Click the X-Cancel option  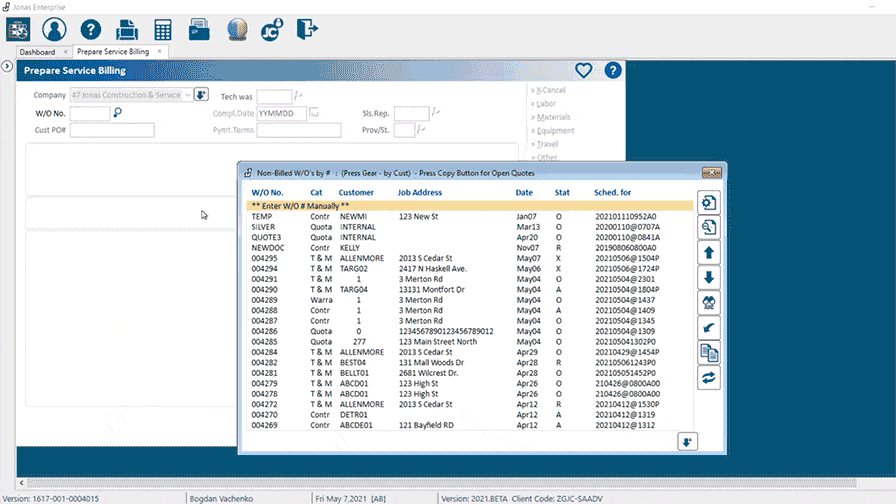coord(551,90)
